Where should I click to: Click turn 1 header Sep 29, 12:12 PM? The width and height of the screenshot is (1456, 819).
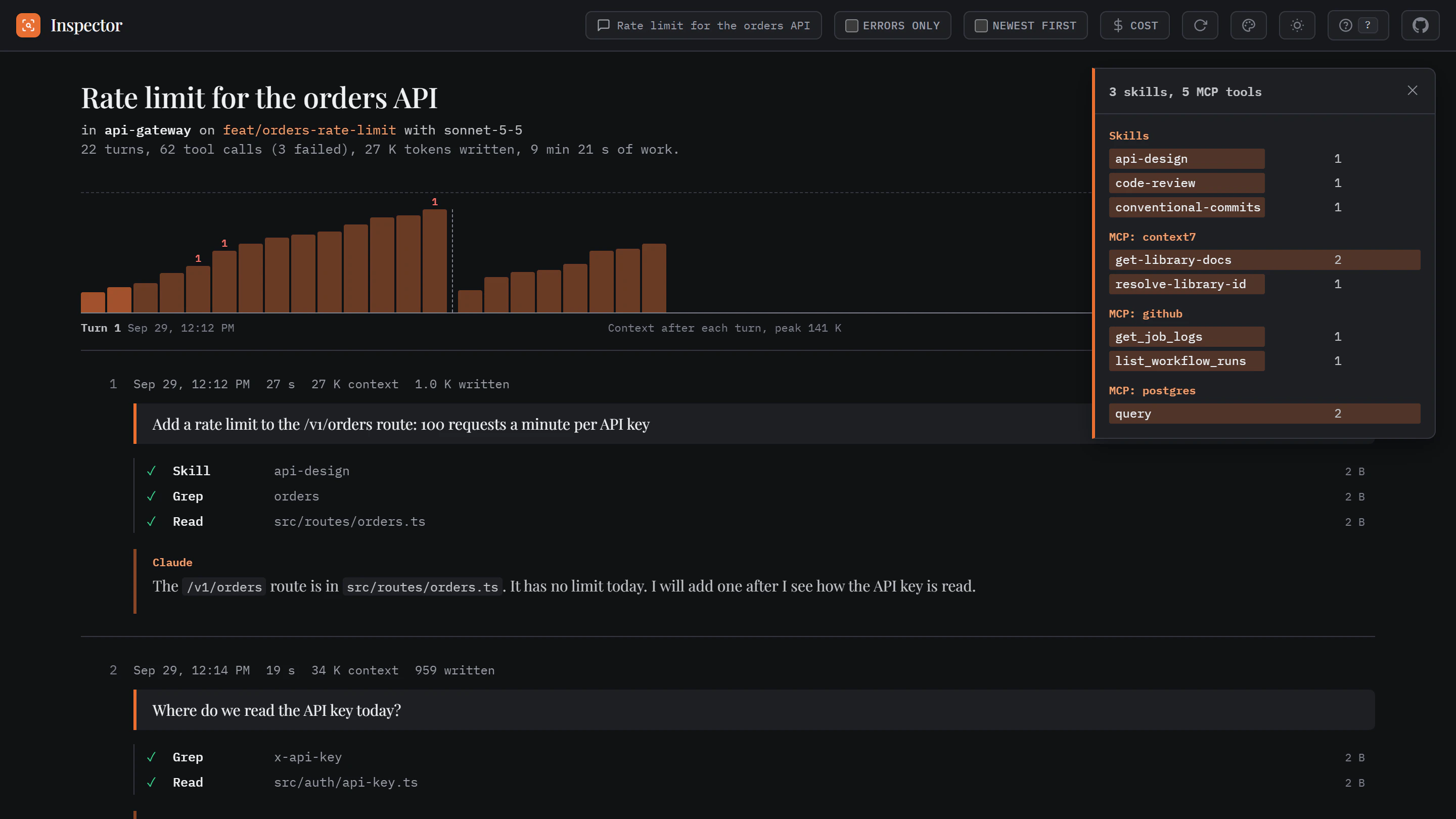coord(191,384)
